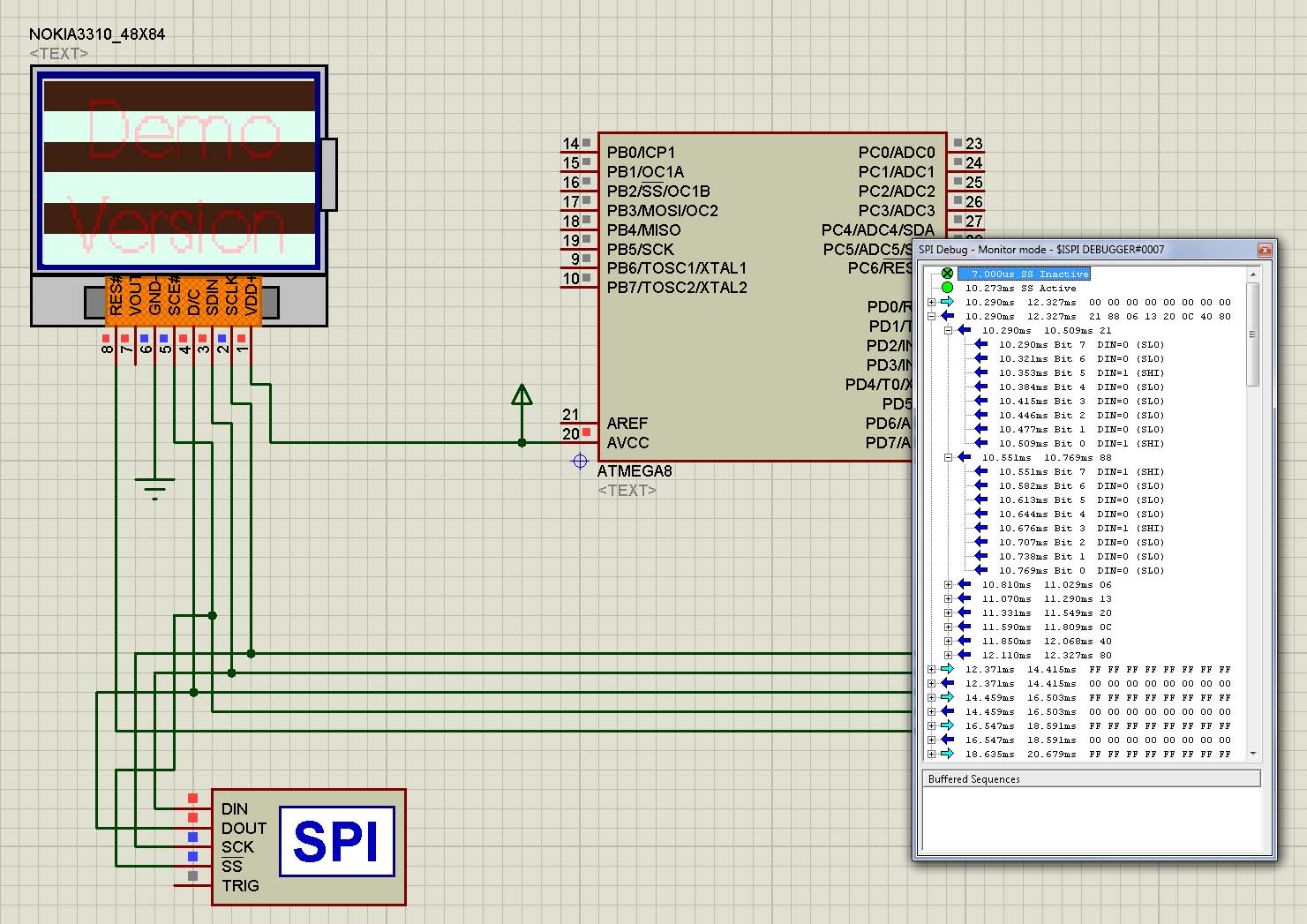Expand the 11.850ms 12.068ms 40 byte
Viewport: 1307px width, 924px height.
(x=948, y=641)
